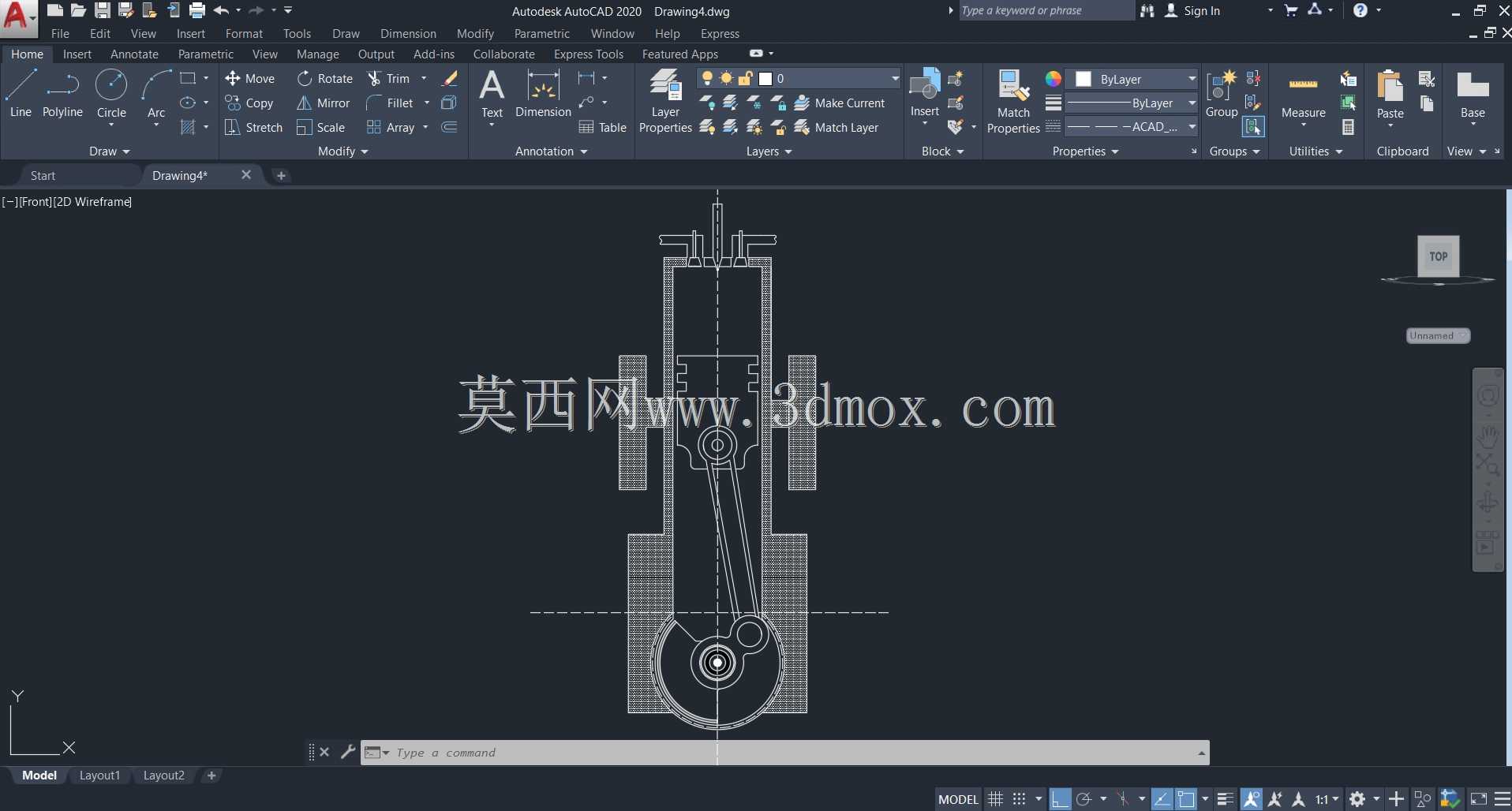Click the keyword search field
Image resolution: width=1512 pixels, height=811 pixels.
(x=1046, y=10)
